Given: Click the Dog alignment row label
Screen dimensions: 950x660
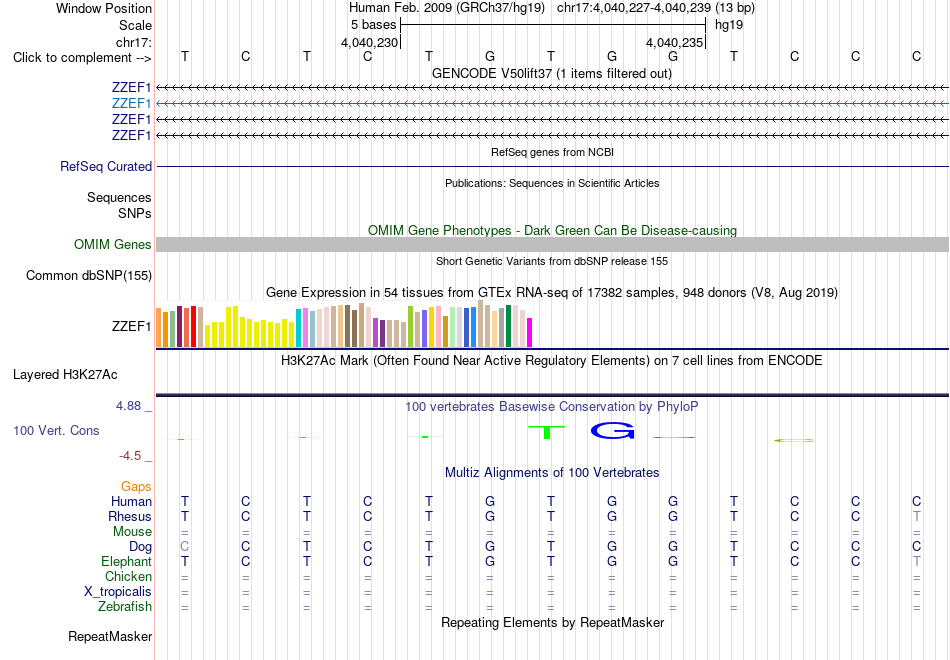Looking at the screenshot, I should (140, 547).
